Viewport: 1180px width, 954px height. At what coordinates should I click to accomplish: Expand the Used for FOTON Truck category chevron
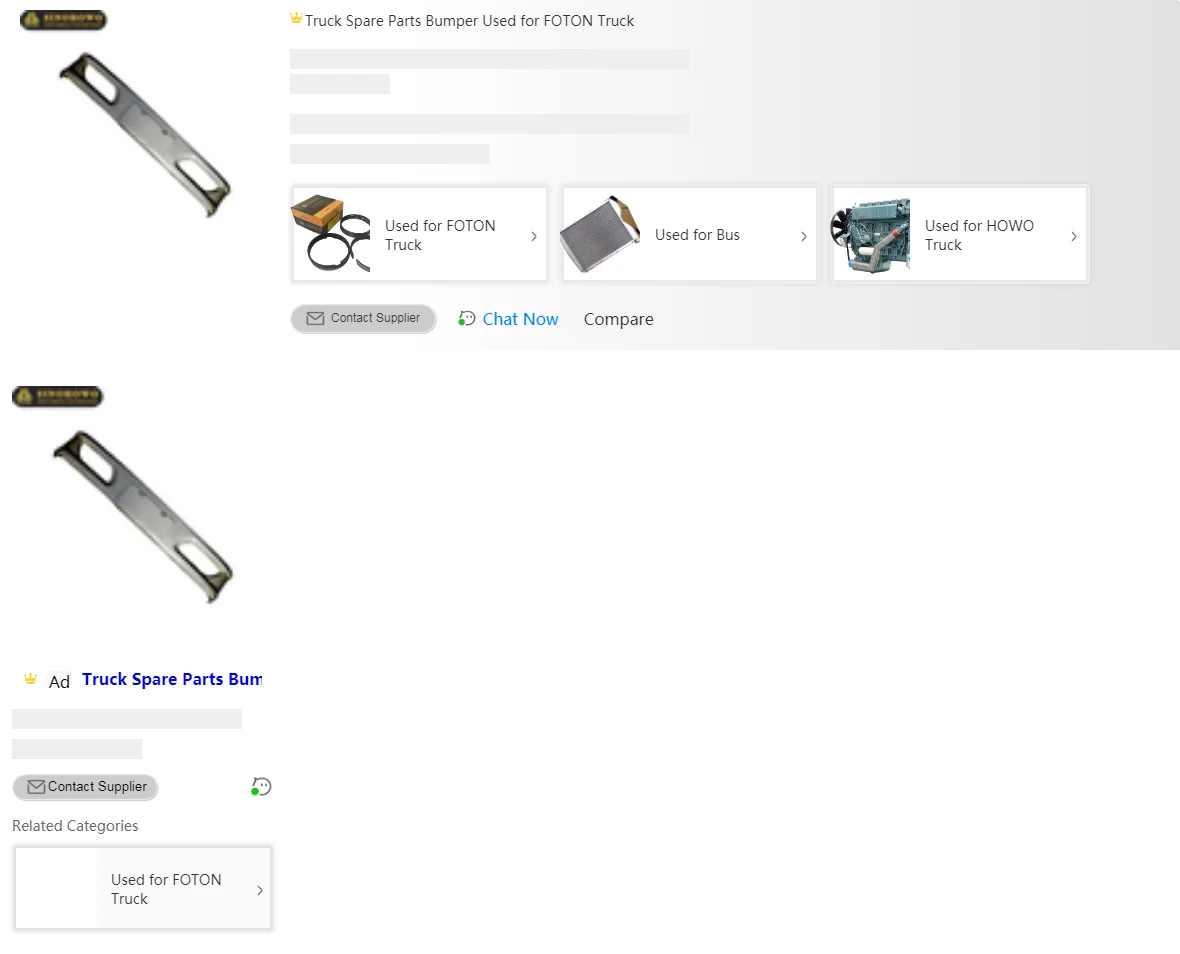(x=534, y=236)
